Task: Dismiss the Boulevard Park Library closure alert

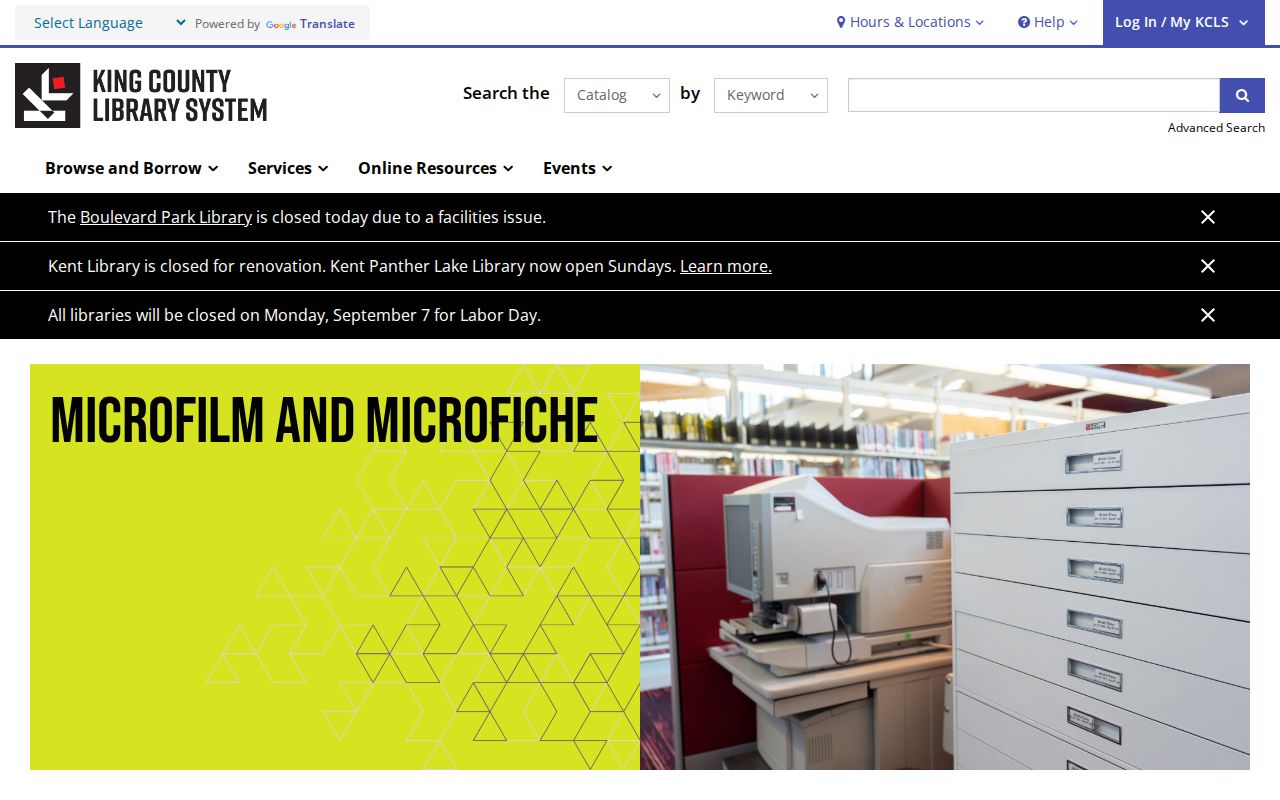Action: [1208, 217]
